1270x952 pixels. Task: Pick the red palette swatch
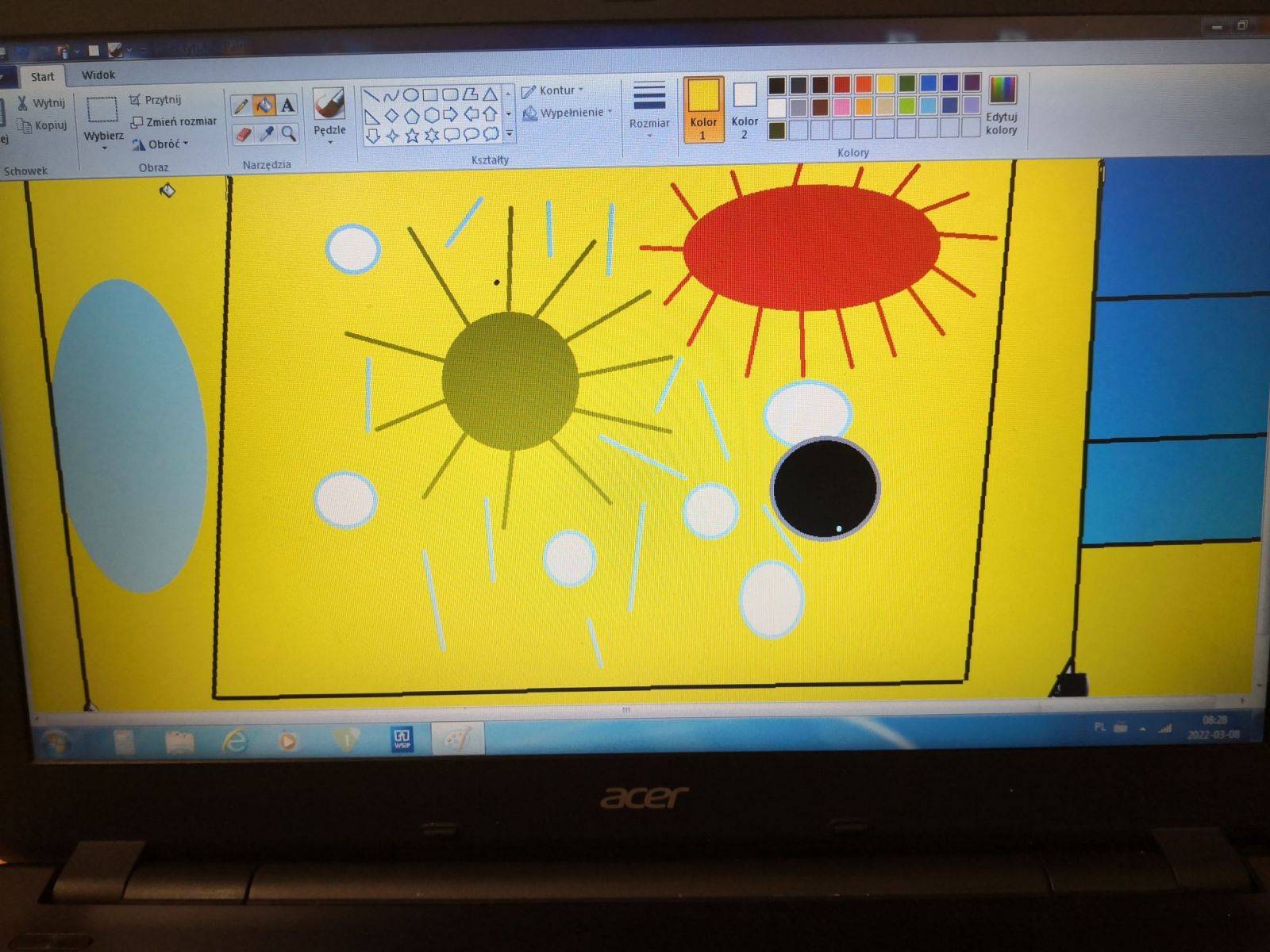coord(842,84)
